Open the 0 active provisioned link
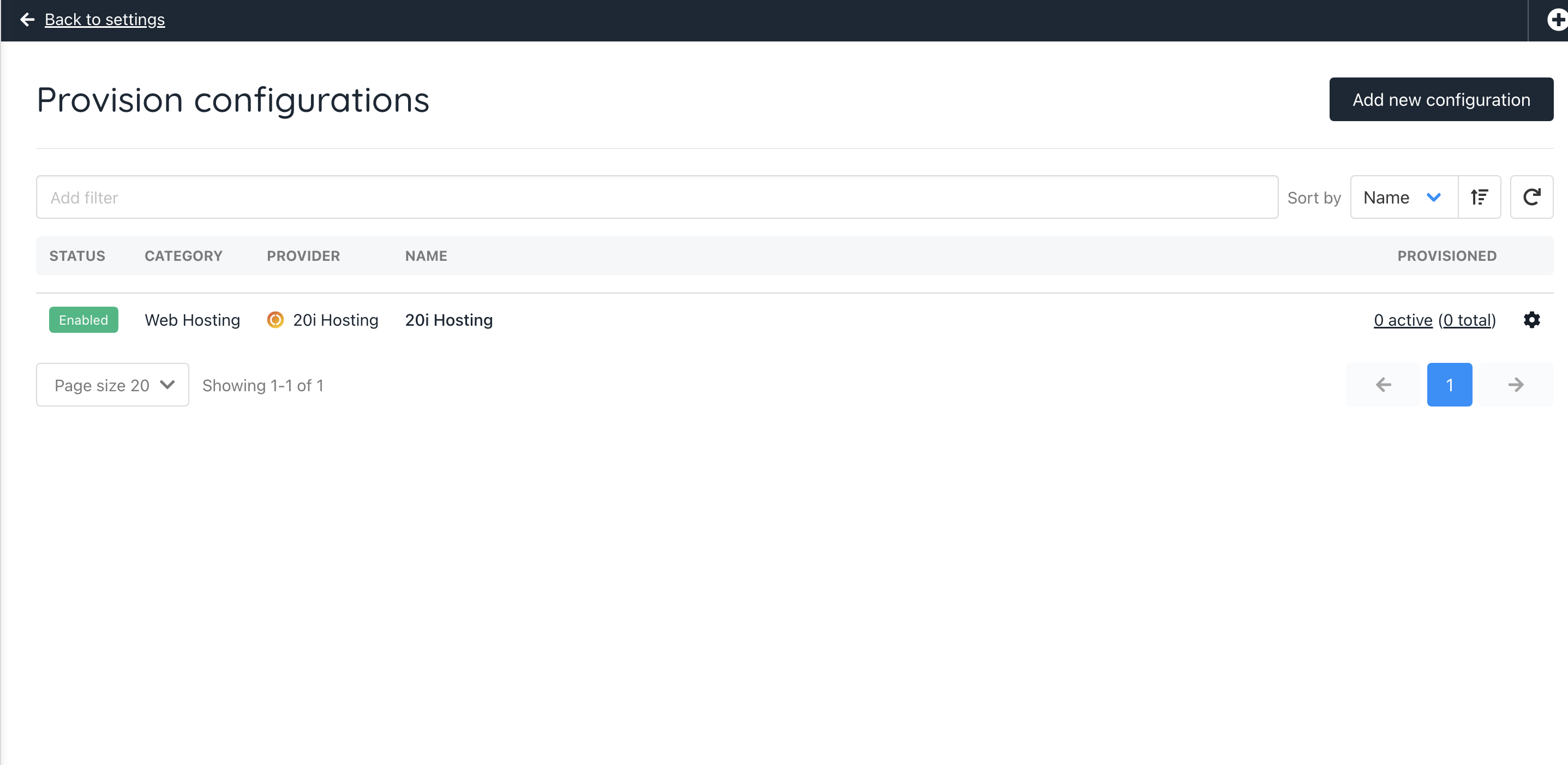This screenshot has width=1568, height=765. pyautogui.click(x=1403, y=320)
